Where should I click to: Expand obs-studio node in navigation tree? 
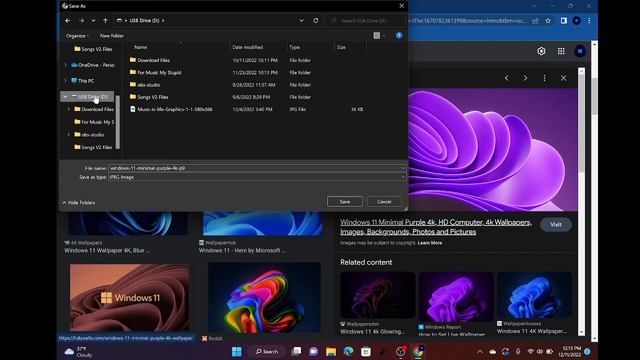click(x=69, y=134)
